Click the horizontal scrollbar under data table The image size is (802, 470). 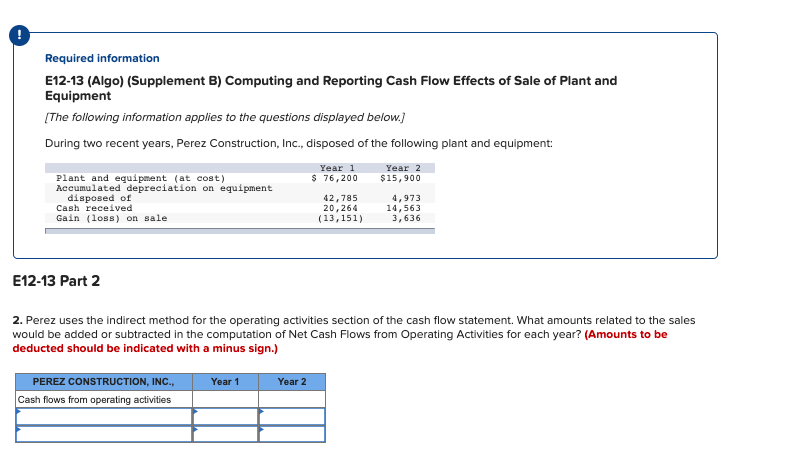coord(240,231)
